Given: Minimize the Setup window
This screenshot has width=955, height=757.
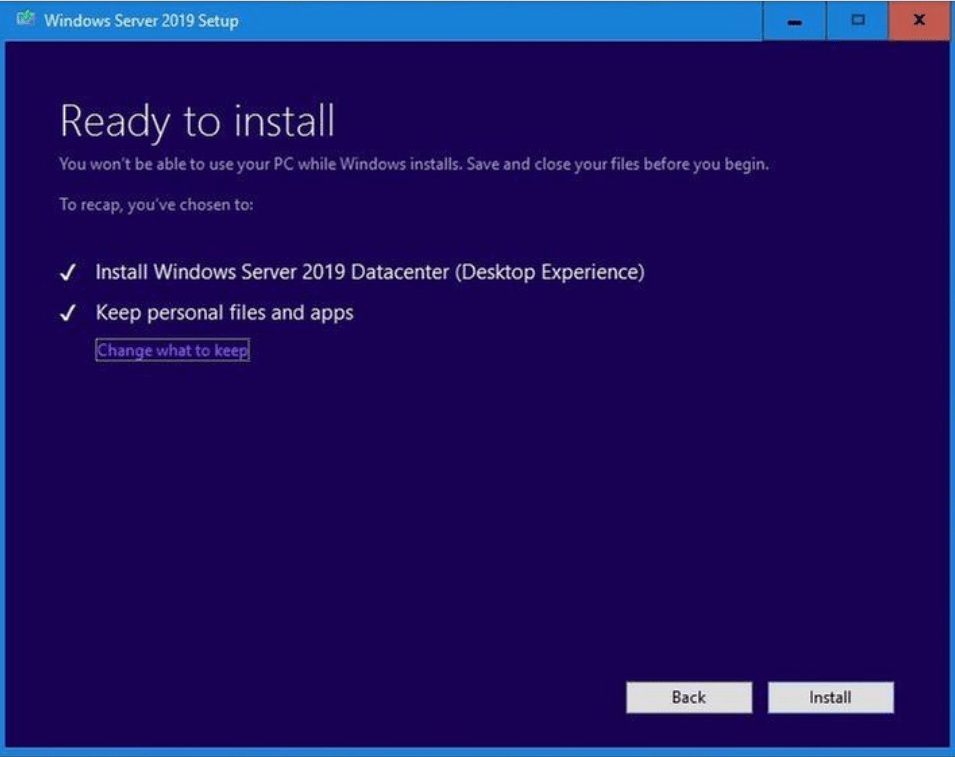Looking at the screenshot, I should pyautogui.click(x=795, y=21).
